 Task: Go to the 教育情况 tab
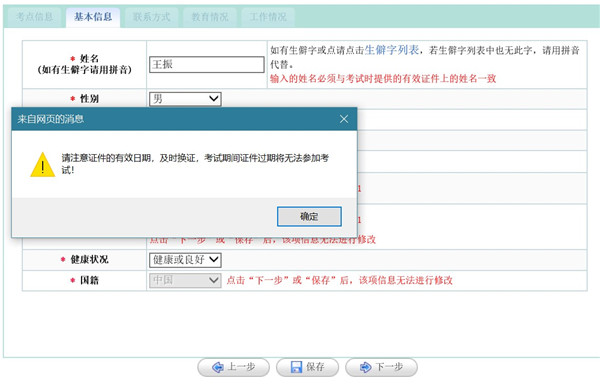coord(210,17)
